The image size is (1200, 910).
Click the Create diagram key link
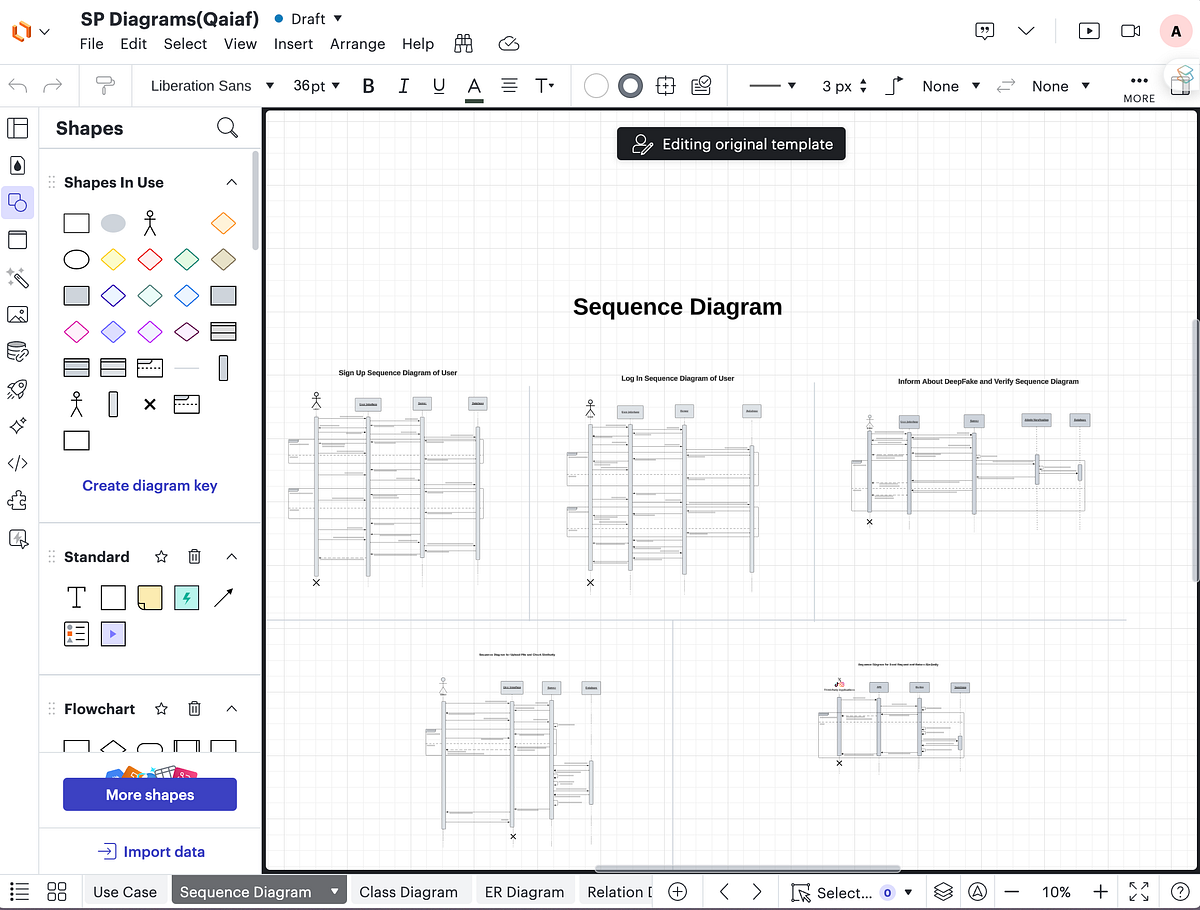pos(149,485)
